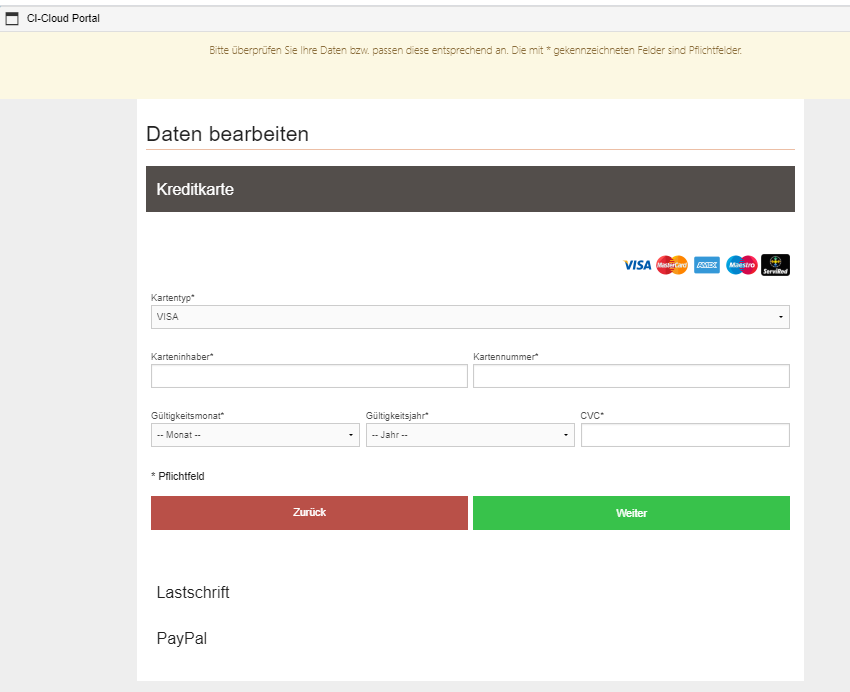Focus the Karteninhaber input field
Image resolution: width=850 pixels, height=692 pixels.
(x=309, y=376)
